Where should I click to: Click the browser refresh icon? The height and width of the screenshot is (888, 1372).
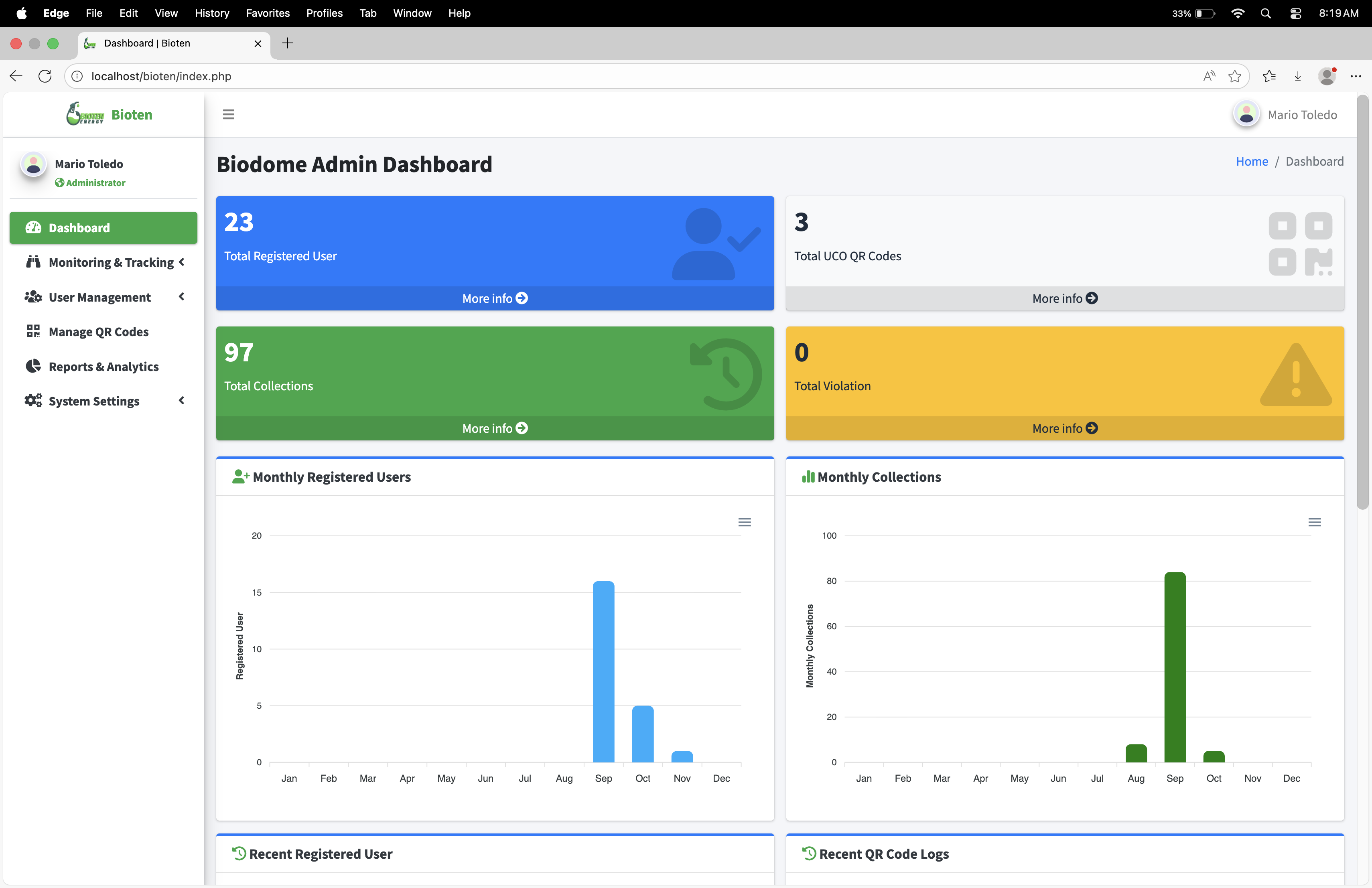pyautogui.click(x=45, y=76)
